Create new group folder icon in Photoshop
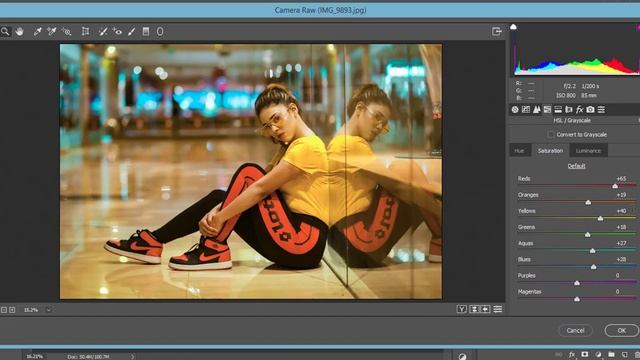Screen dimensions: 640x360 [x=611, y=354]
